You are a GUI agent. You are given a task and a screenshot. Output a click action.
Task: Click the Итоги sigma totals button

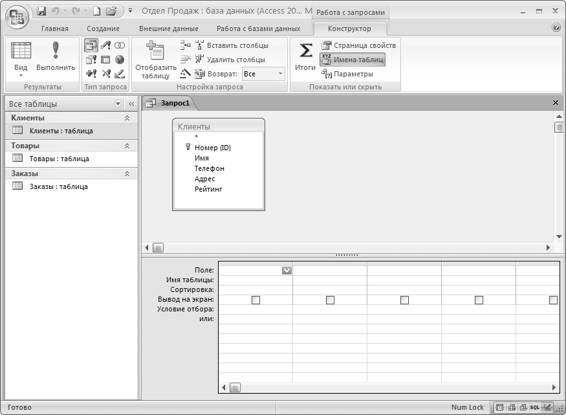pyautogui.click(x=305, y=56)
